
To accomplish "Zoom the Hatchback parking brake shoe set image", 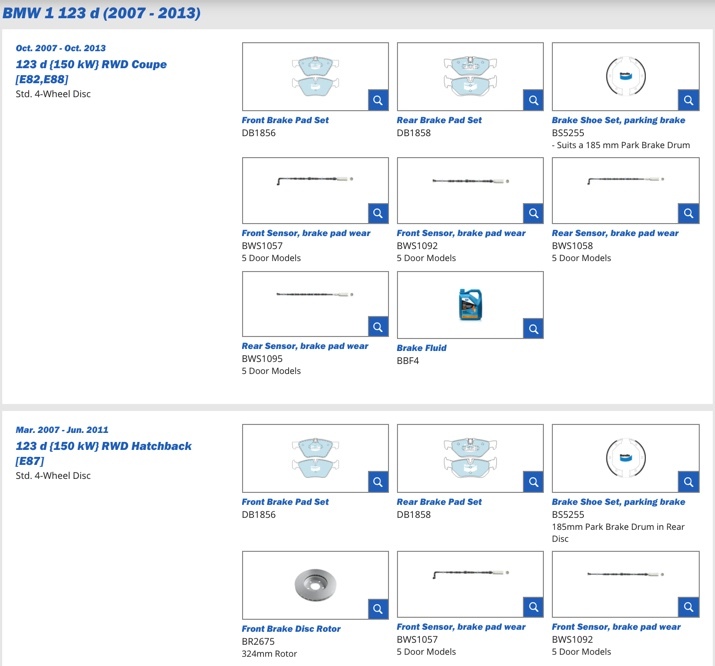I will click(x=689, y=482).
